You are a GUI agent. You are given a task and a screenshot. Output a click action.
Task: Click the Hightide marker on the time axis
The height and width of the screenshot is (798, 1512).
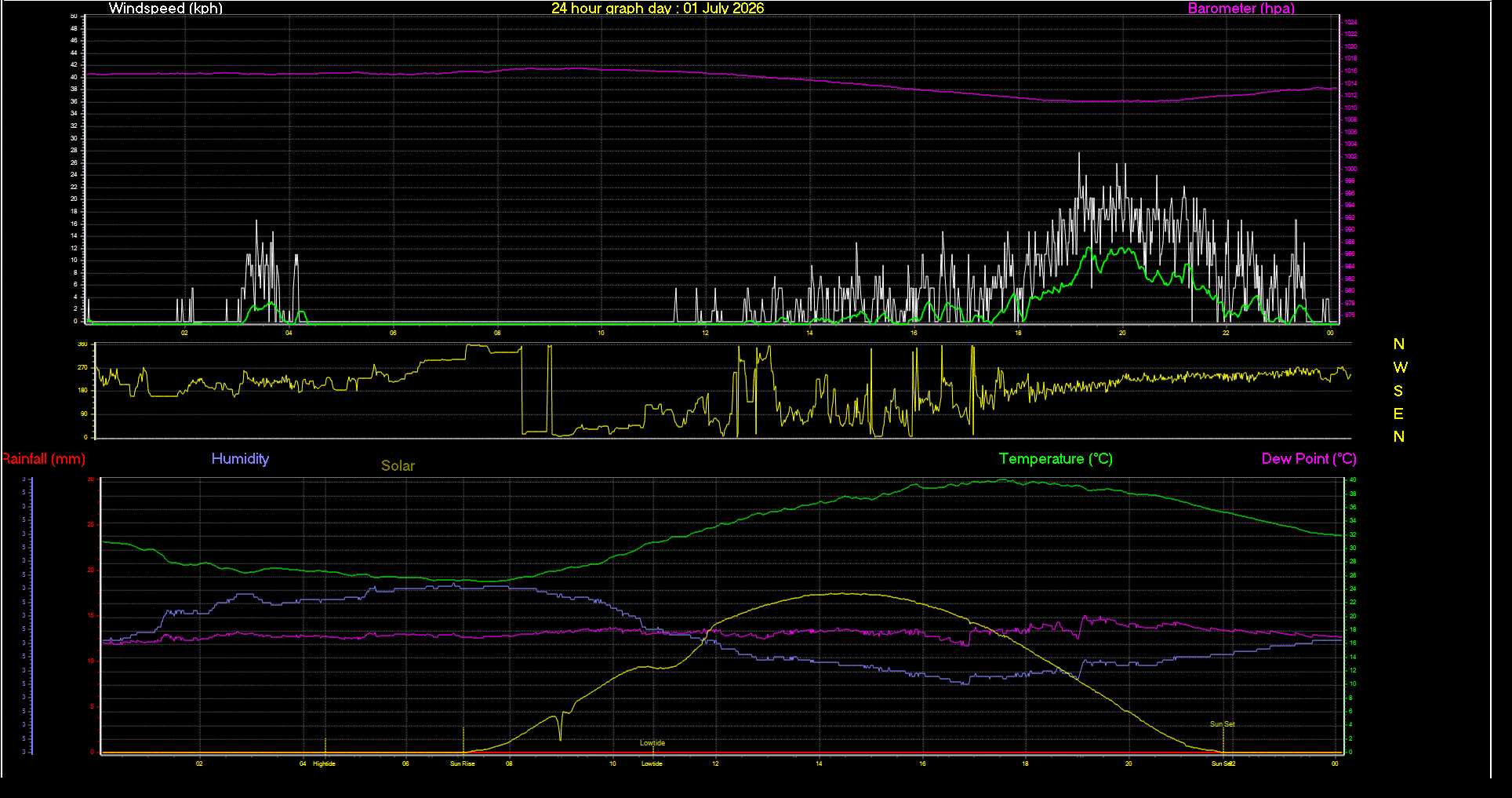pos(324,763)
